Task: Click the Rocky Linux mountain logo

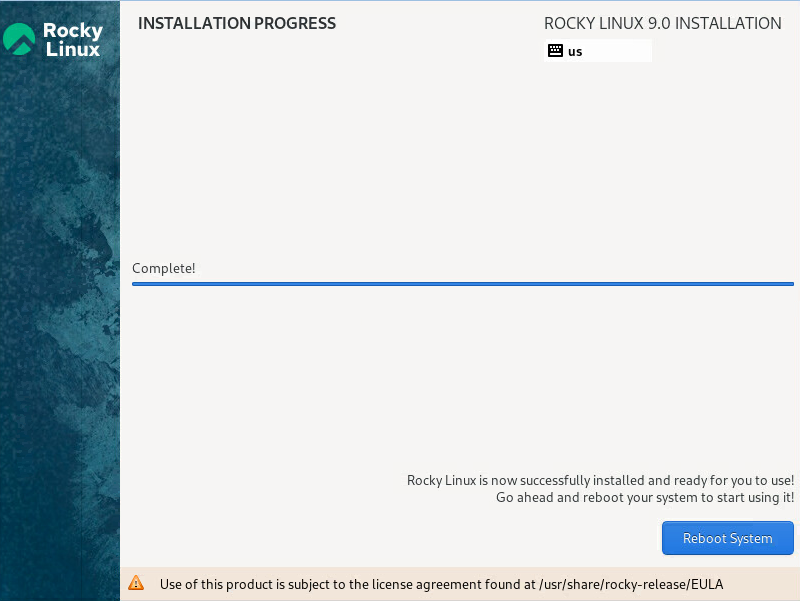Action: [19, 39]
